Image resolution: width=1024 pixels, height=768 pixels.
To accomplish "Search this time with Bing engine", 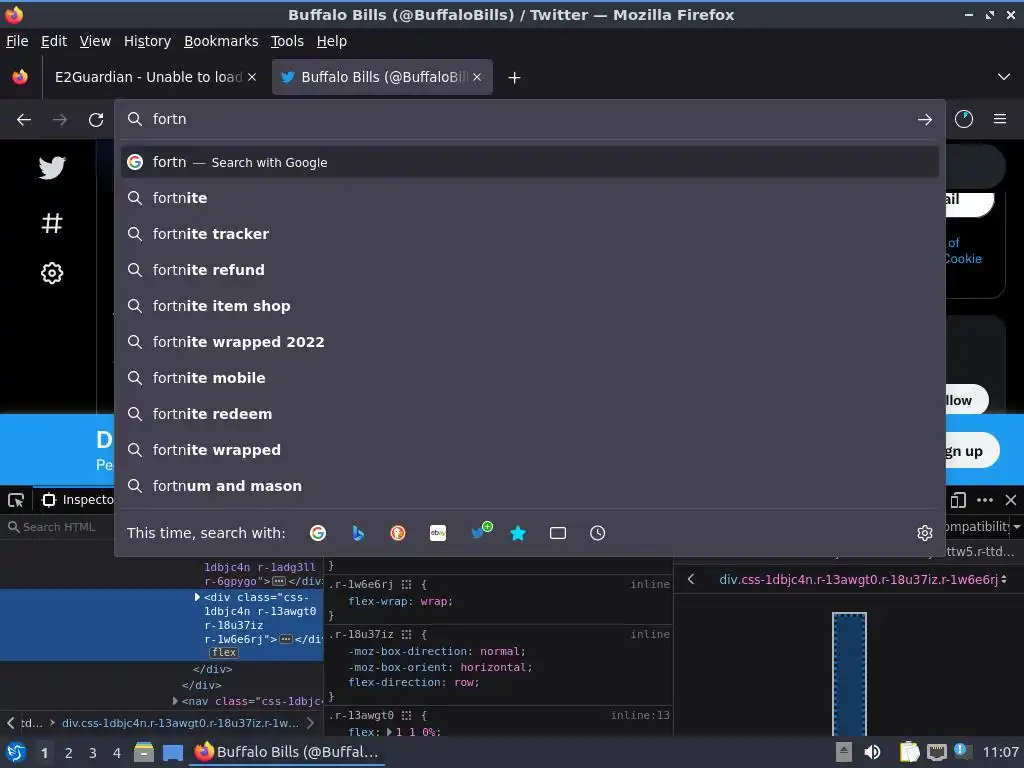I will point(358,533).
